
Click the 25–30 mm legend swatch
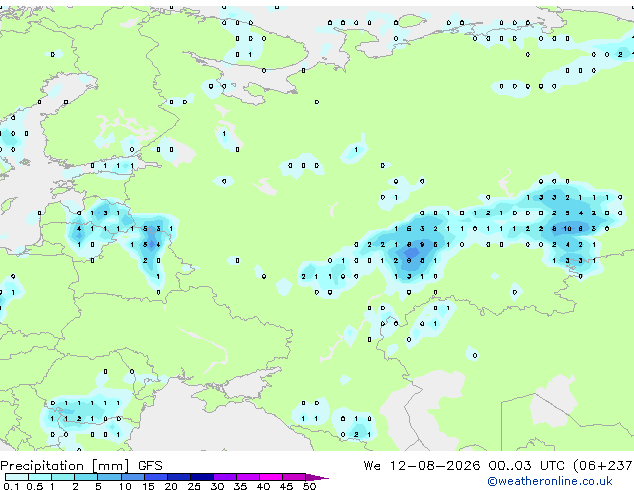[202, 477]
